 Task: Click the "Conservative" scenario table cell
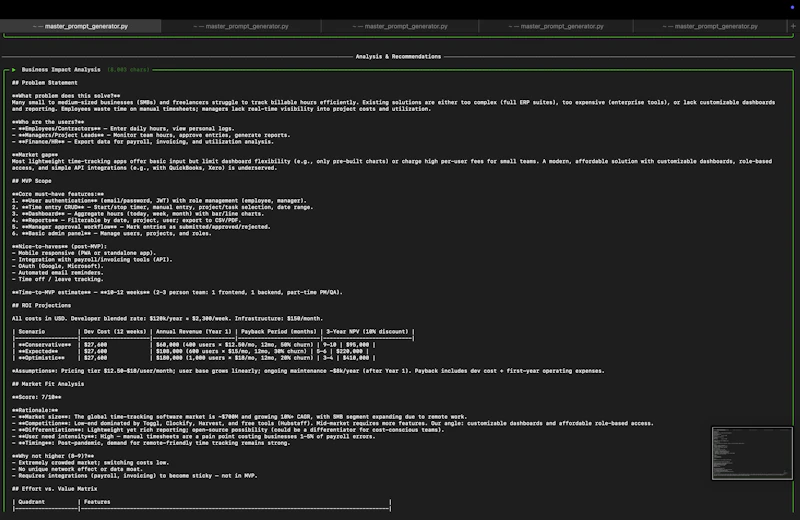tap(45, 345)
